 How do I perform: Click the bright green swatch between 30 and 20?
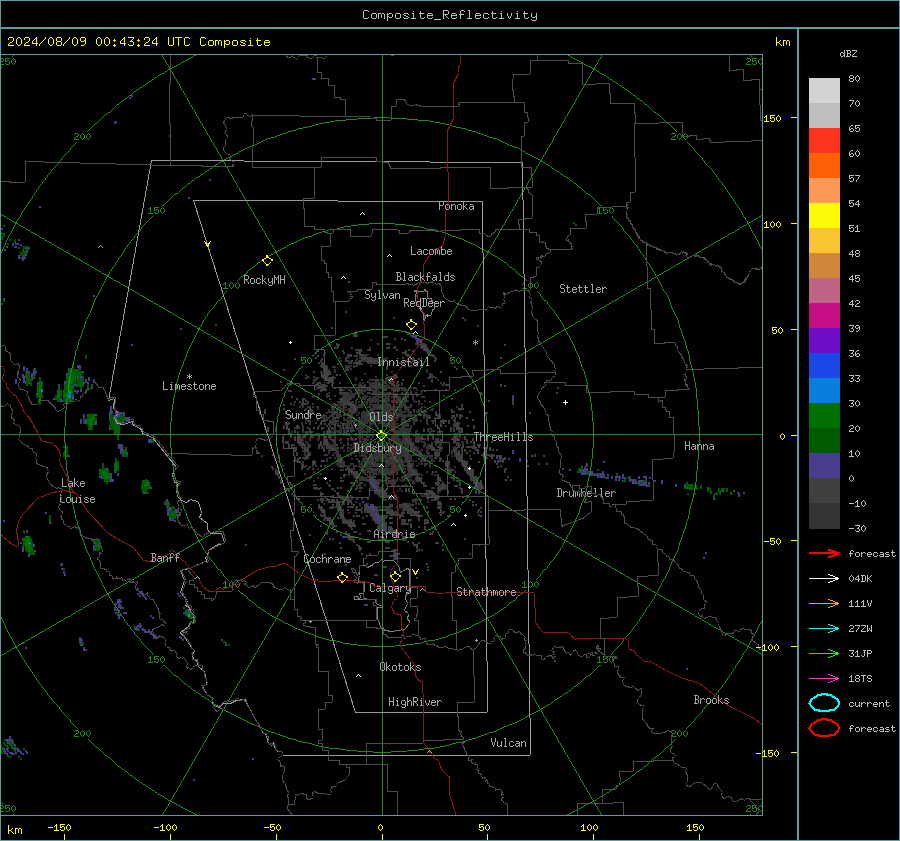pyautogui.click(x=824, y=416)
